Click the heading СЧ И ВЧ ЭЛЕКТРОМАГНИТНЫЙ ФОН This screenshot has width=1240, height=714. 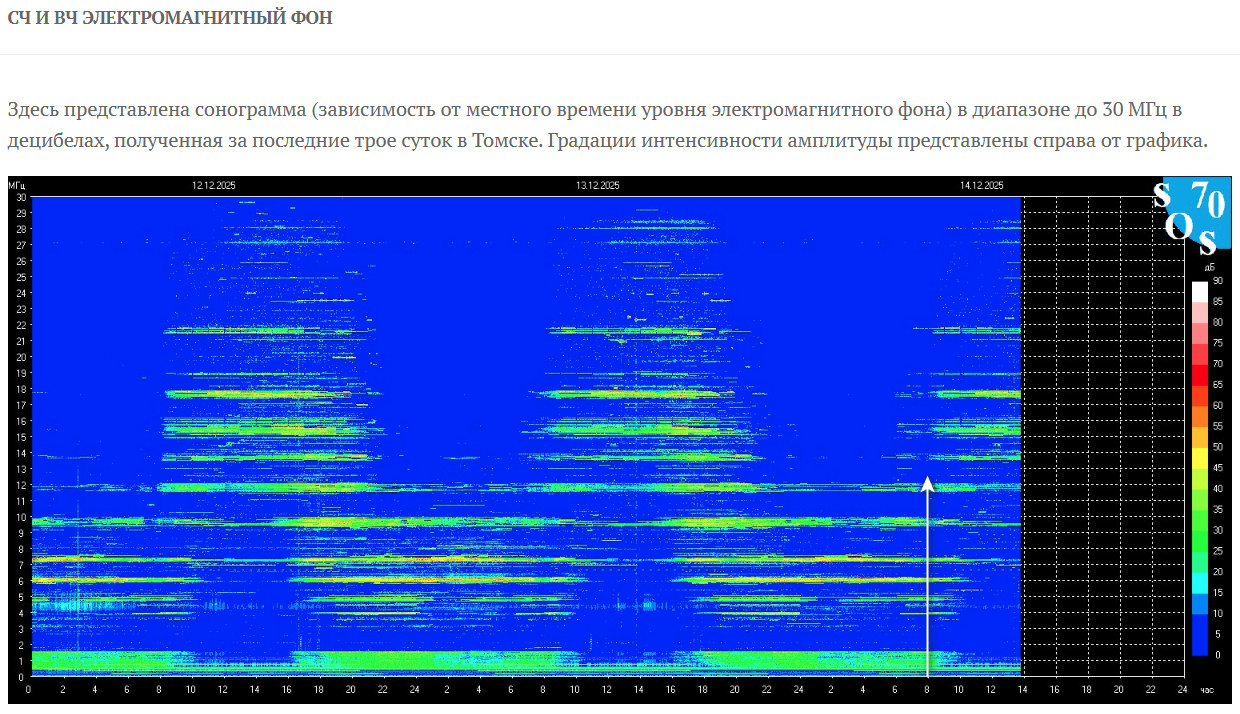170,18
